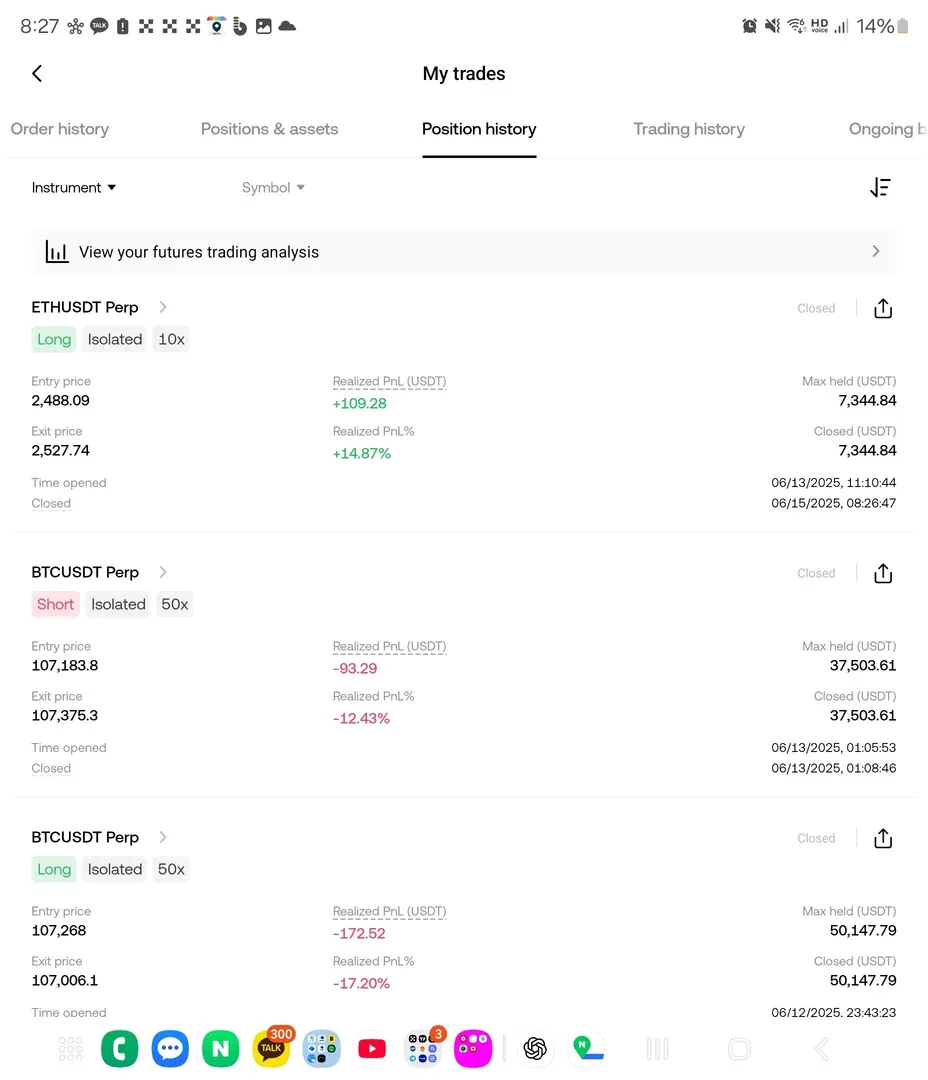Screen dimensions: 928x1080
Task: View your futures trading analysis
Action: pos(464,252)
